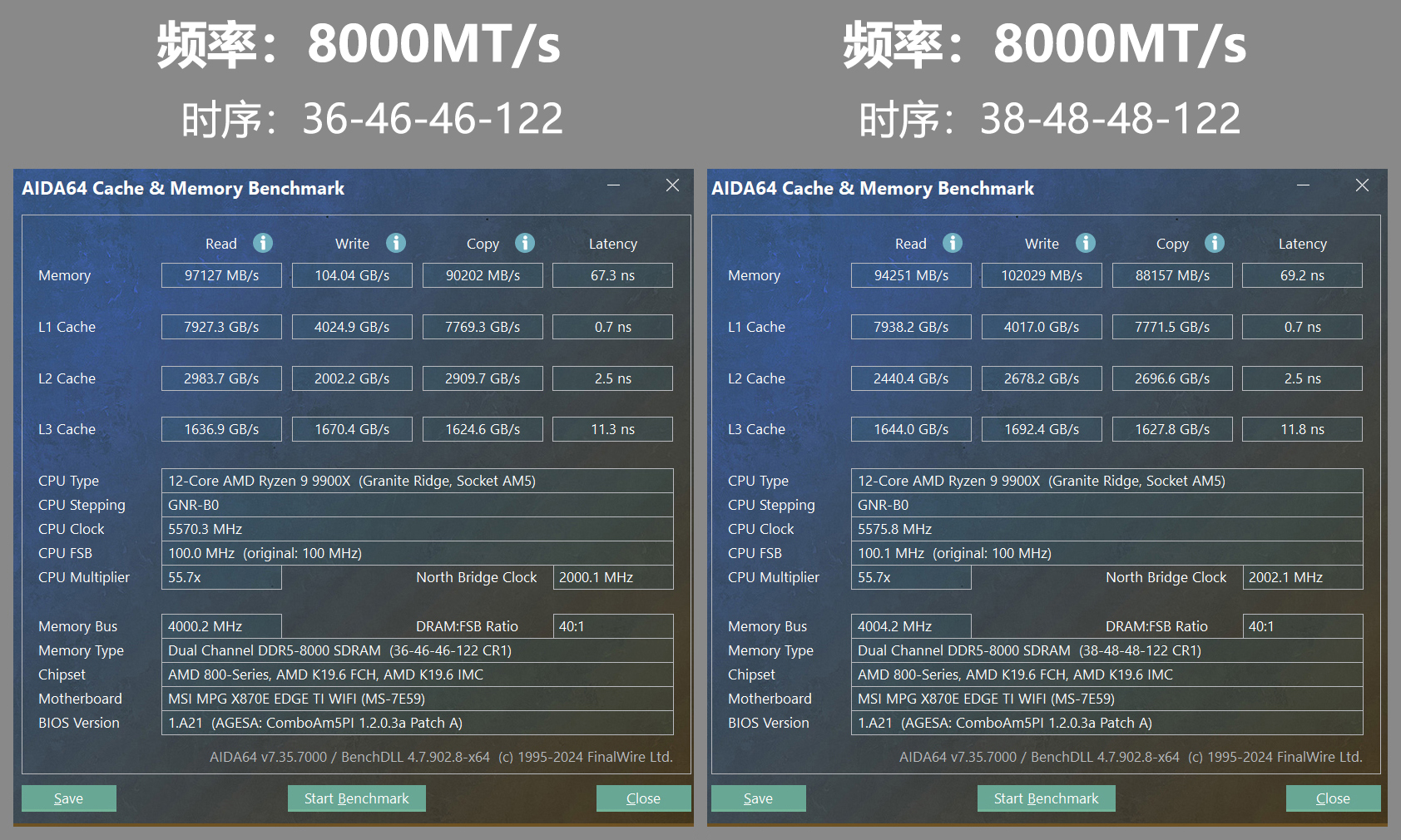
Task: Select L3 Cache copy 1624.6 GB/s
Action: [483, 429]
